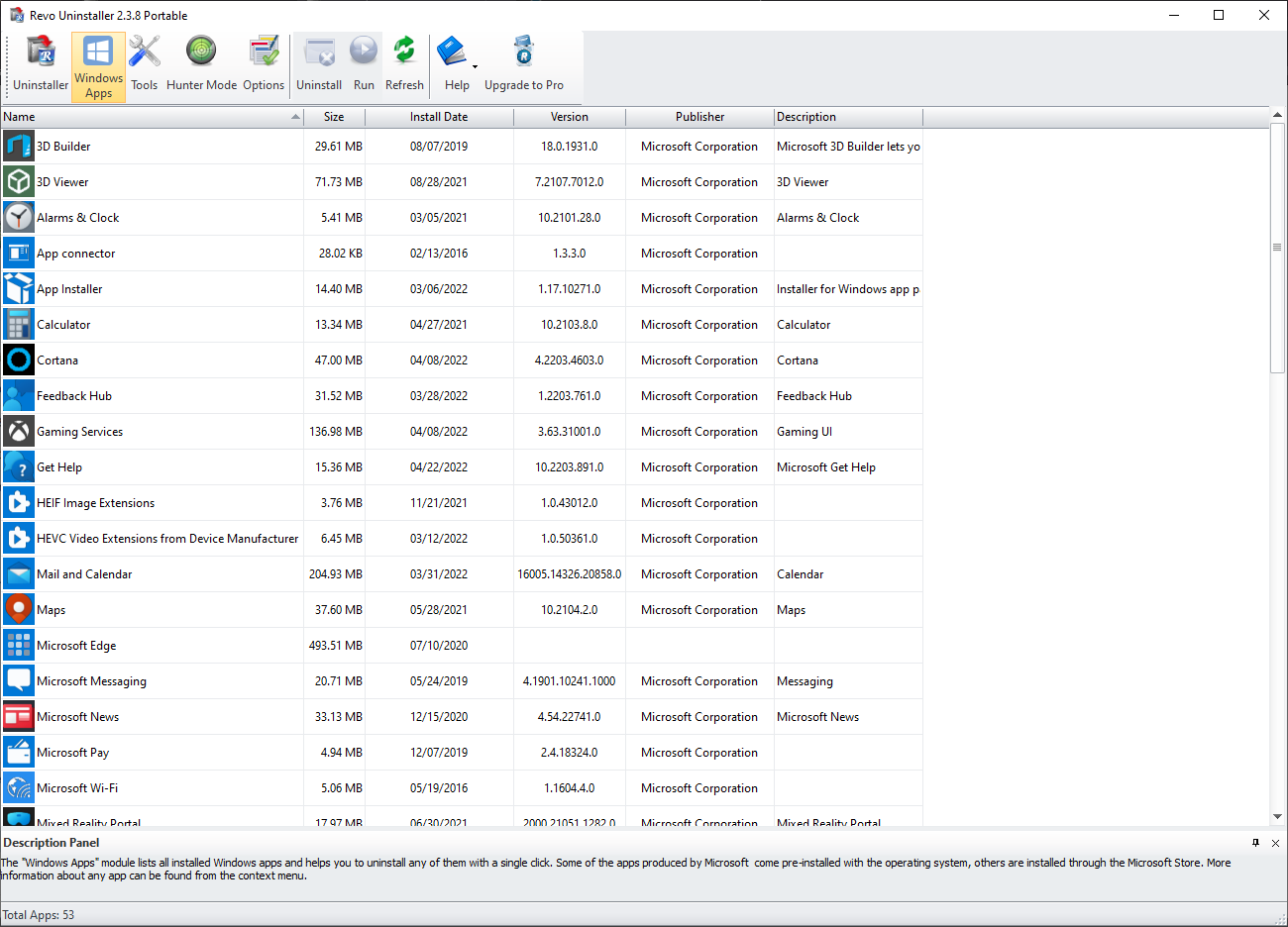Click the 'Feedback Hub' description text
Screen dimensions: 1288x927
coord(814,396)
